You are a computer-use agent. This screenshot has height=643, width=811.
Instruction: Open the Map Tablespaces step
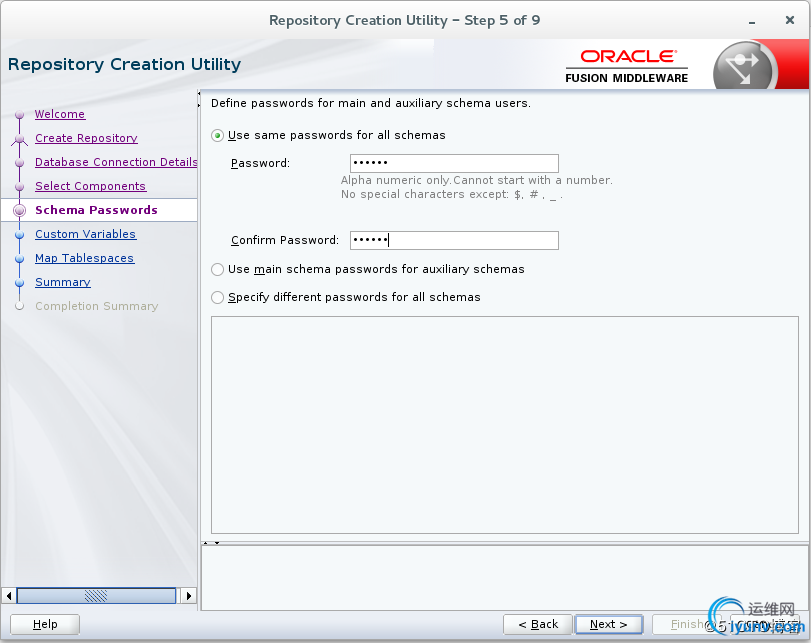click(85, 258)
